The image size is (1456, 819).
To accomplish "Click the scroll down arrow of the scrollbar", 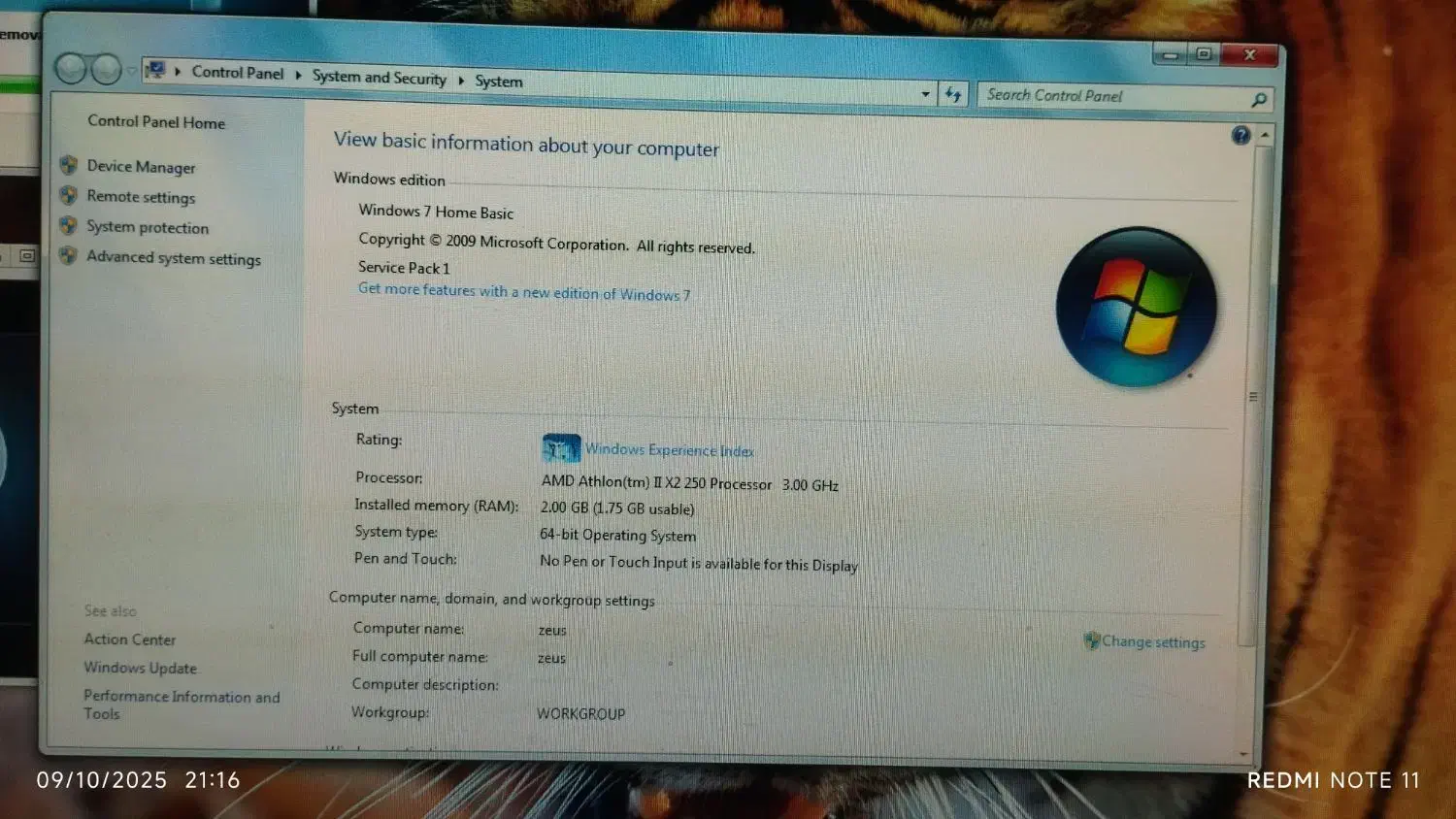I will point(1243,754).
